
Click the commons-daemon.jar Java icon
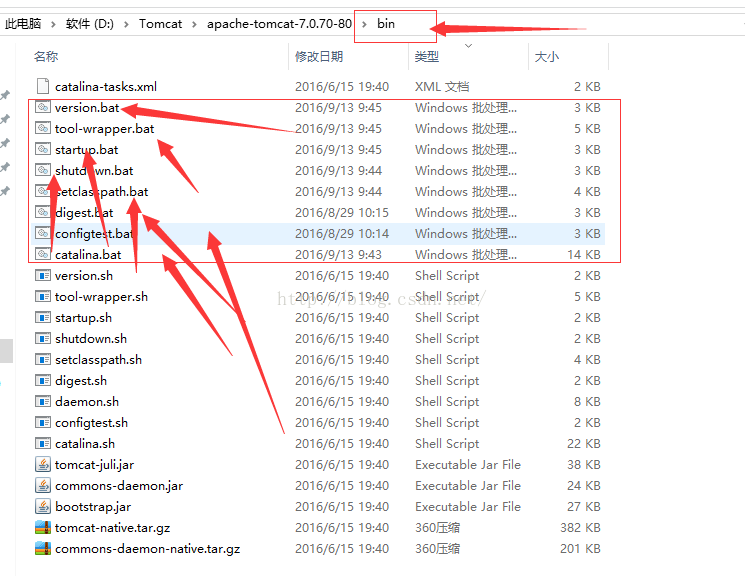pos(43,485)
